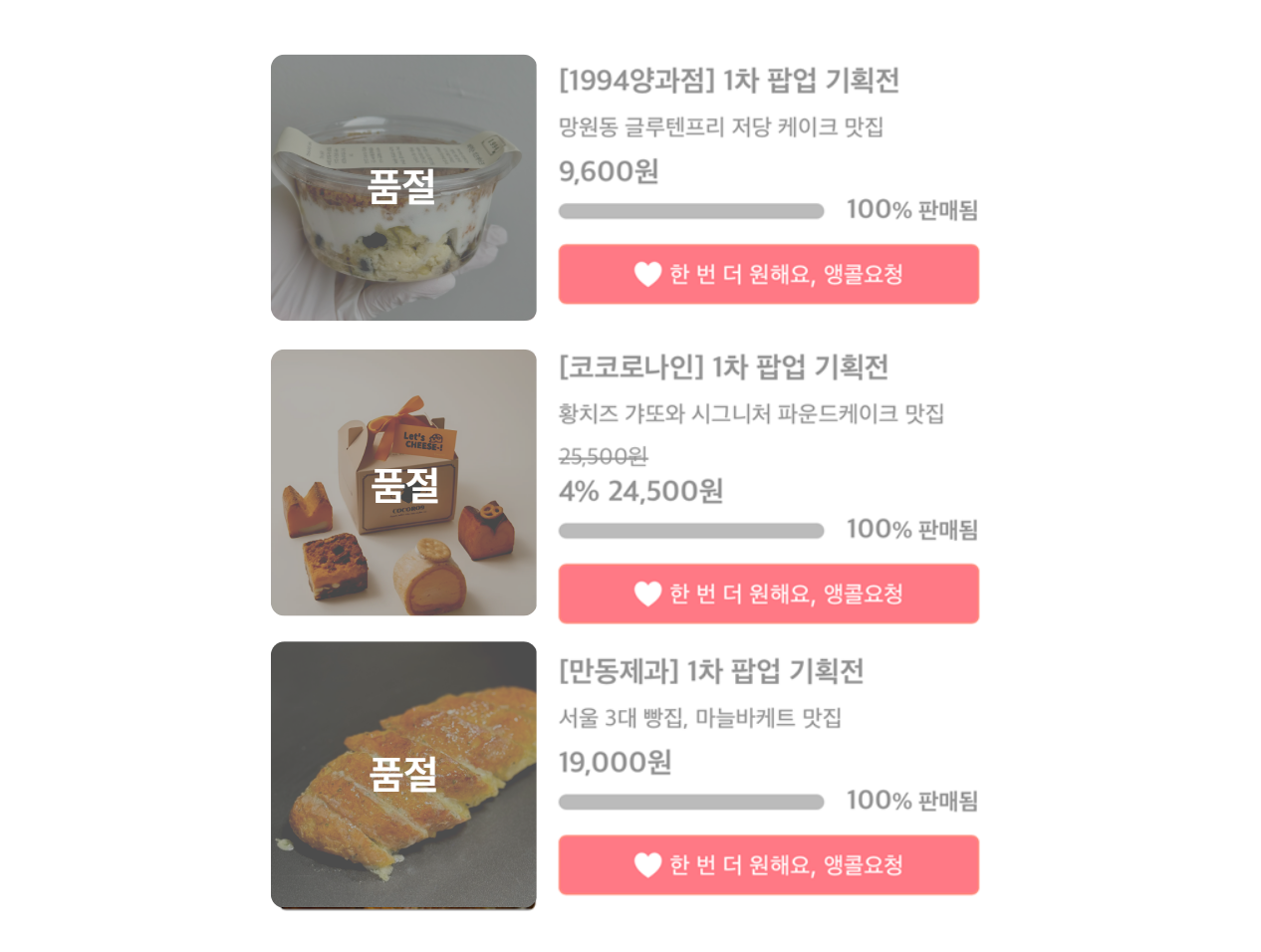Open [코코로나인] 1차 팝업 기획전 title

(723, 367)
